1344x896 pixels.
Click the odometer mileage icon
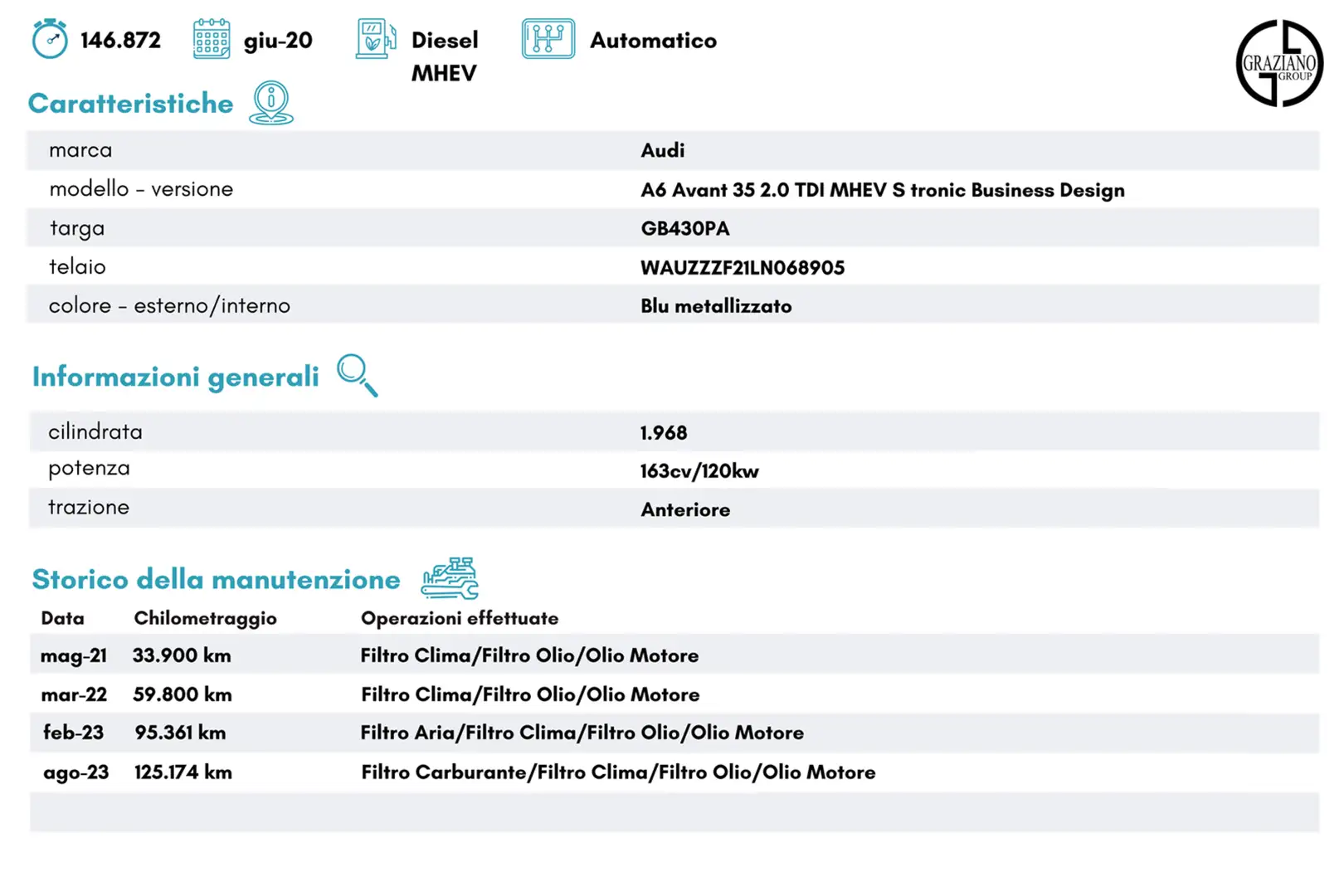pyautogui.click(x=50, y=39)
